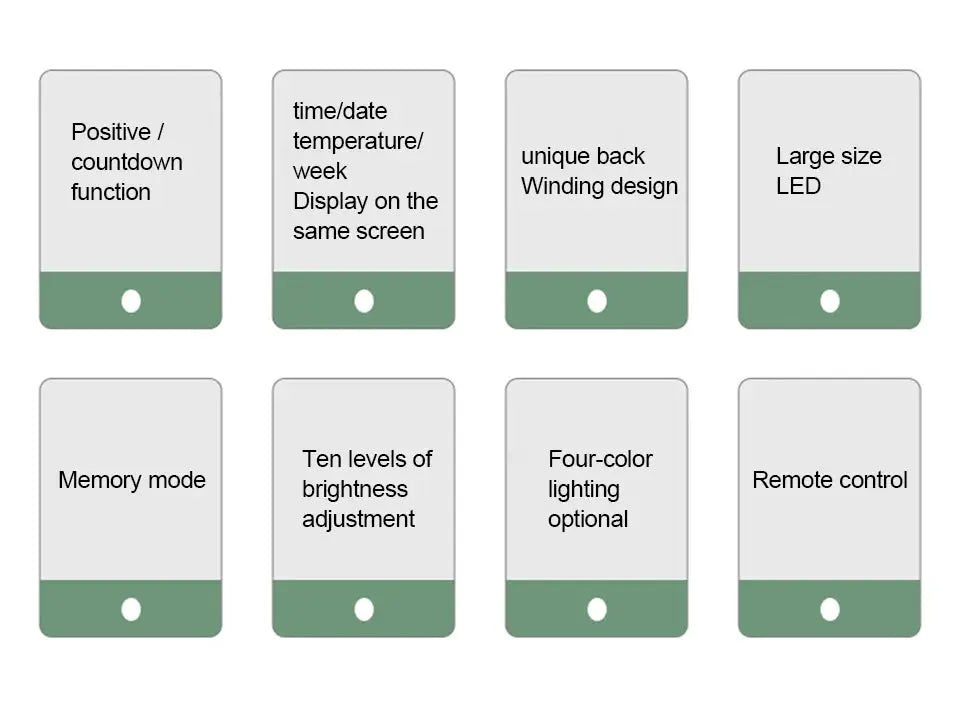Select the Positive / countdown function text
Screen dimensions: 960x703
pyautogui.click(x=127, y=162)
